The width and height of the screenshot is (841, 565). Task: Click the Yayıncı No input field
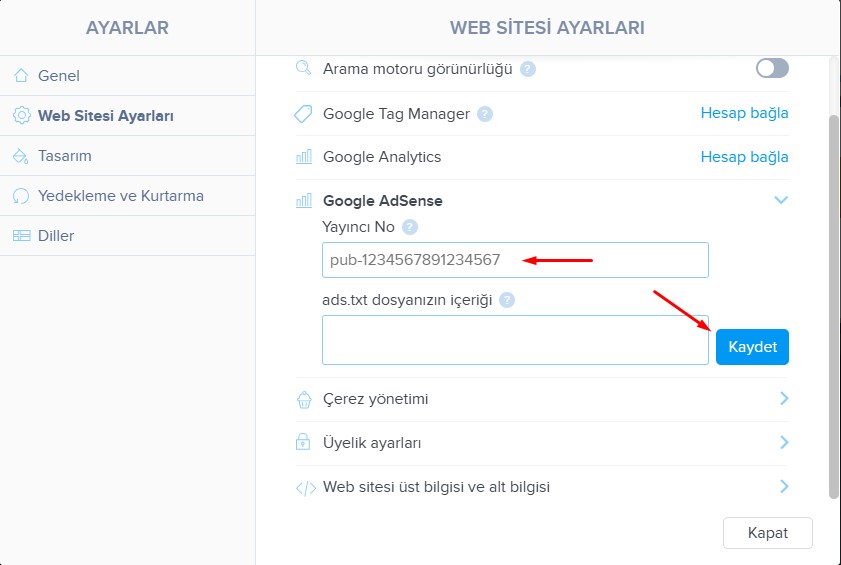515,260
